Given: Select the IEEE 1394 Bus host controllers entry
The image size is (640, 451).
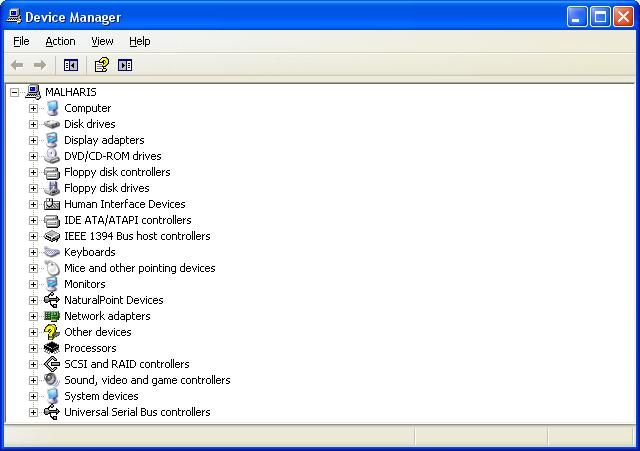Looking at the screenshot, I should click(137, 236).
